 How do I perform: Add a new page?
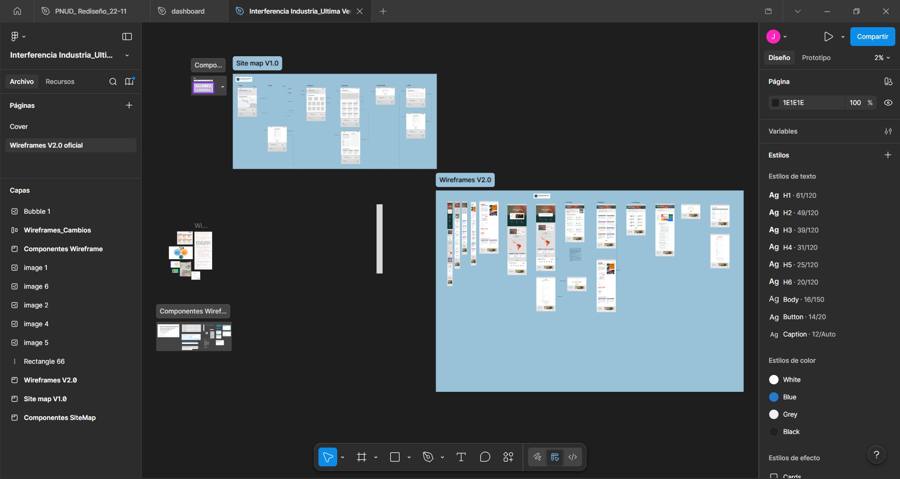click(x=129, y=106)
